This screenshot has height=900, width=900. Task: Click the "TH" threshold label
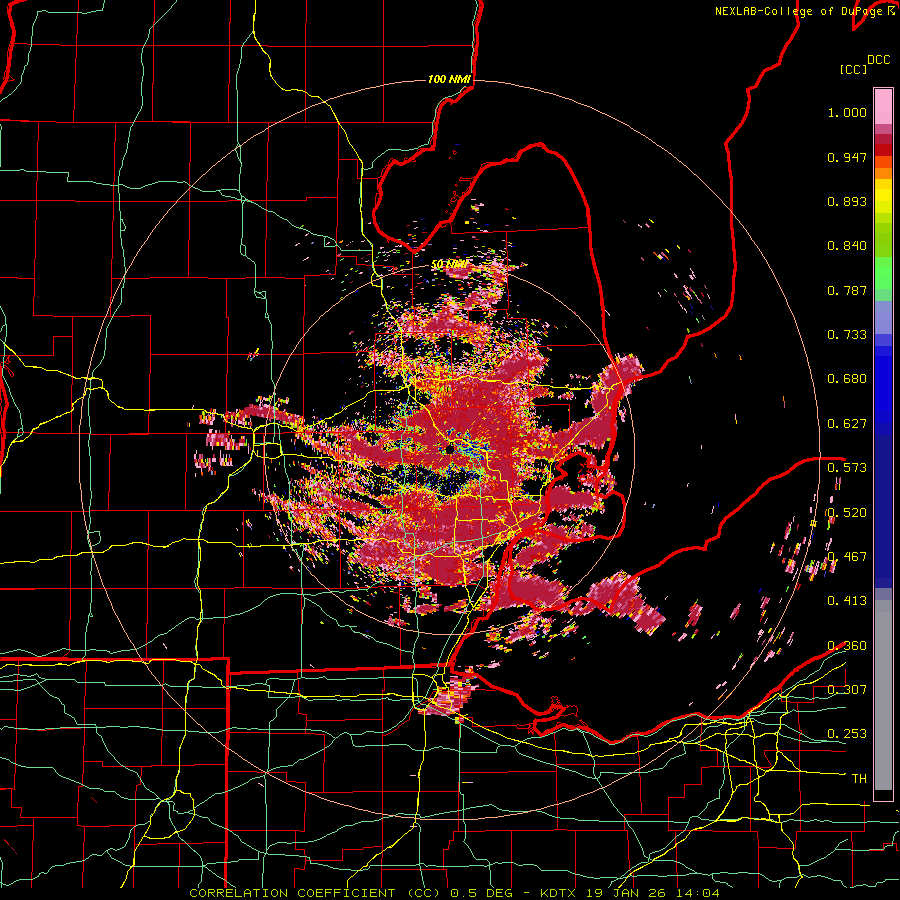coord(859,779)
